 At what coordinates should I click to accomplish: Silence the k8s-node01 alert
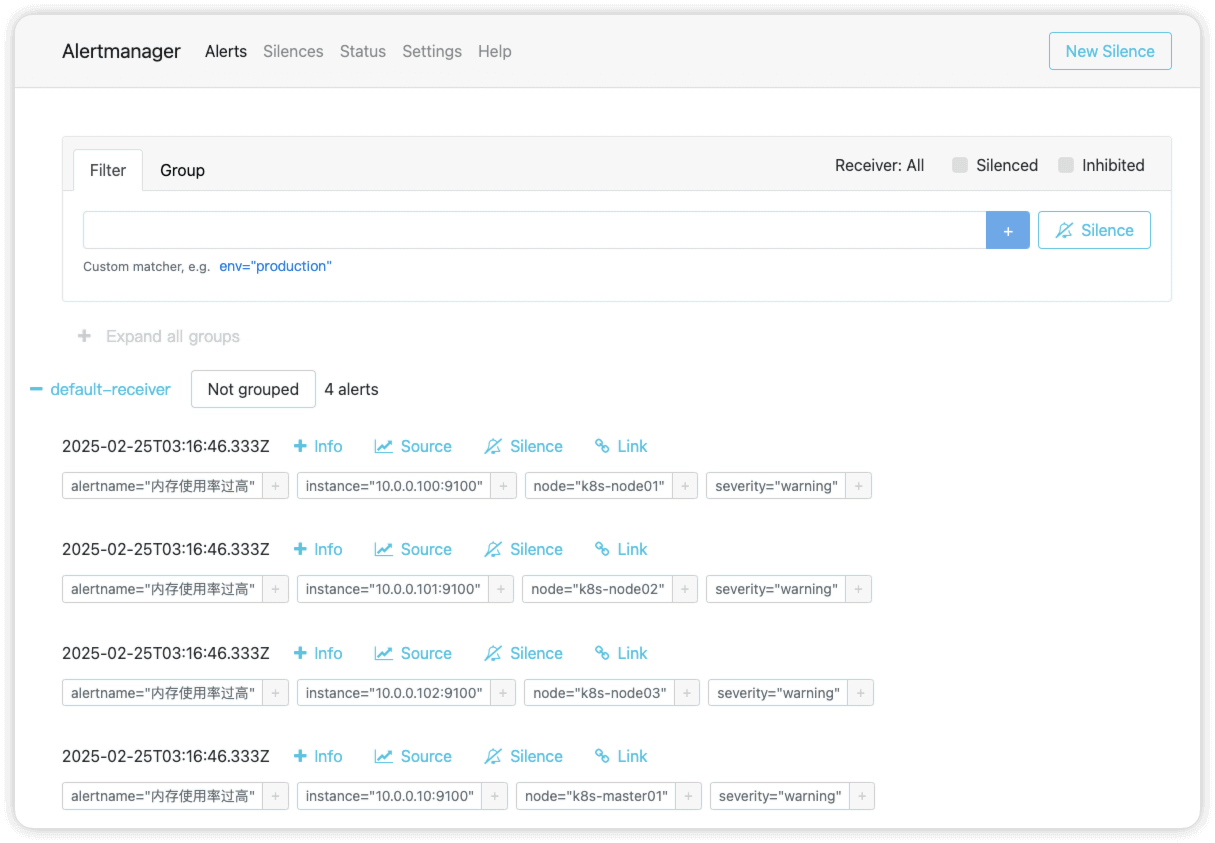click(523, 446)
